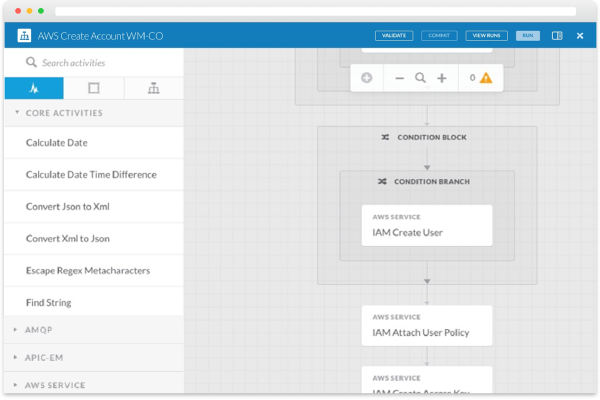Screen dimensions: 600x400
Task: Close the workflow editor with X
Action: pos(580,36)
